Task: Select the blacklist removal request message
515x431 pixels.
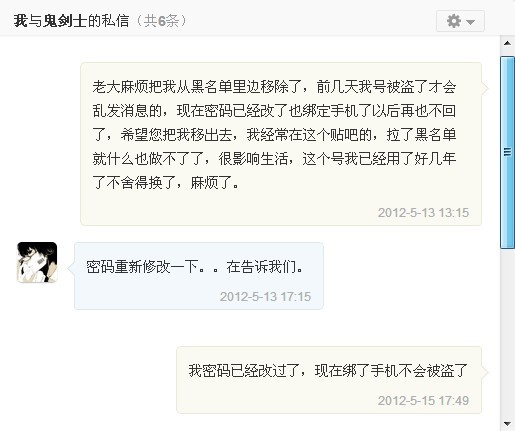Action: [x=281, y=144]
